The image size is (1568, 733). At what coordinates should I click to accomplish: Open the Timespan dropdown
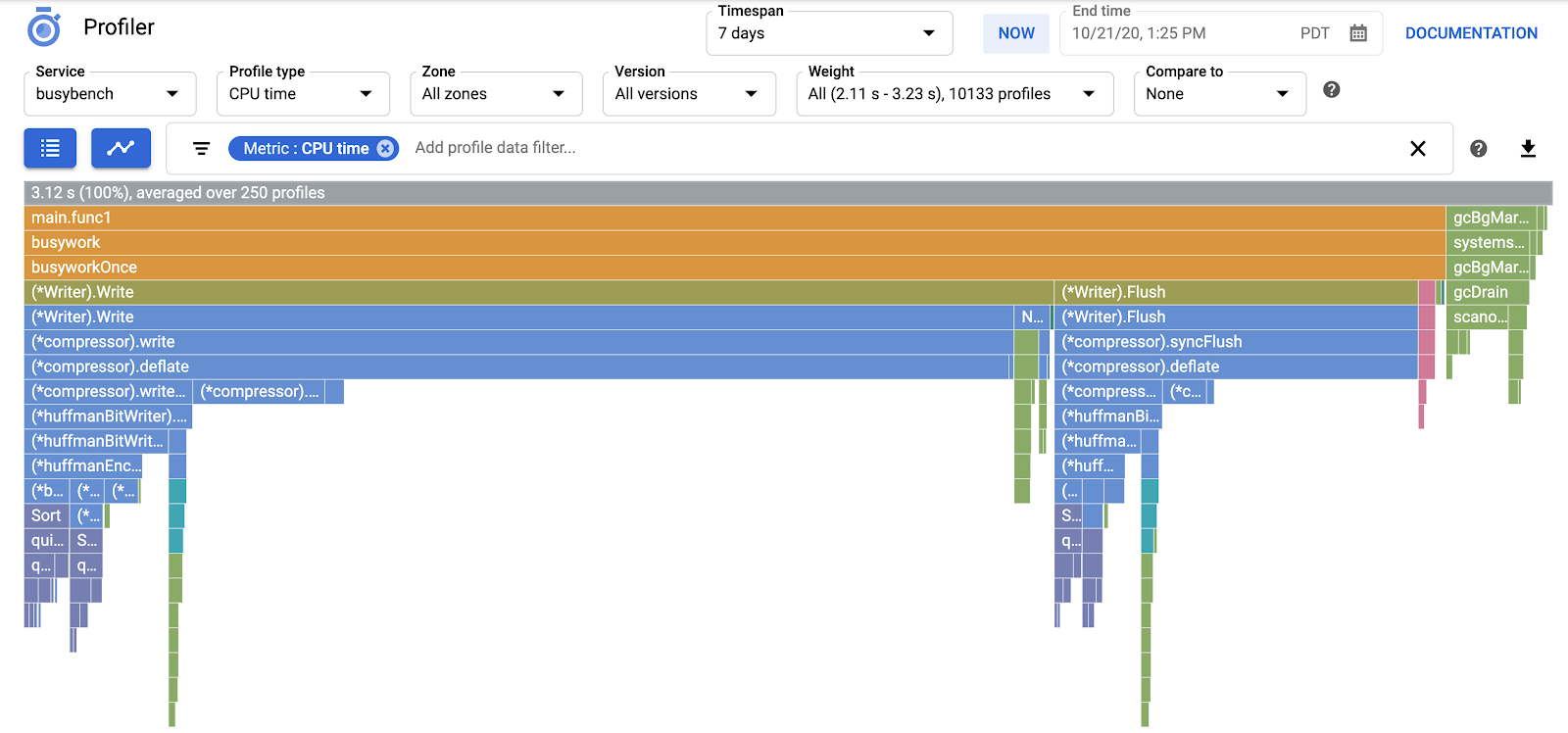pos(828,33)
